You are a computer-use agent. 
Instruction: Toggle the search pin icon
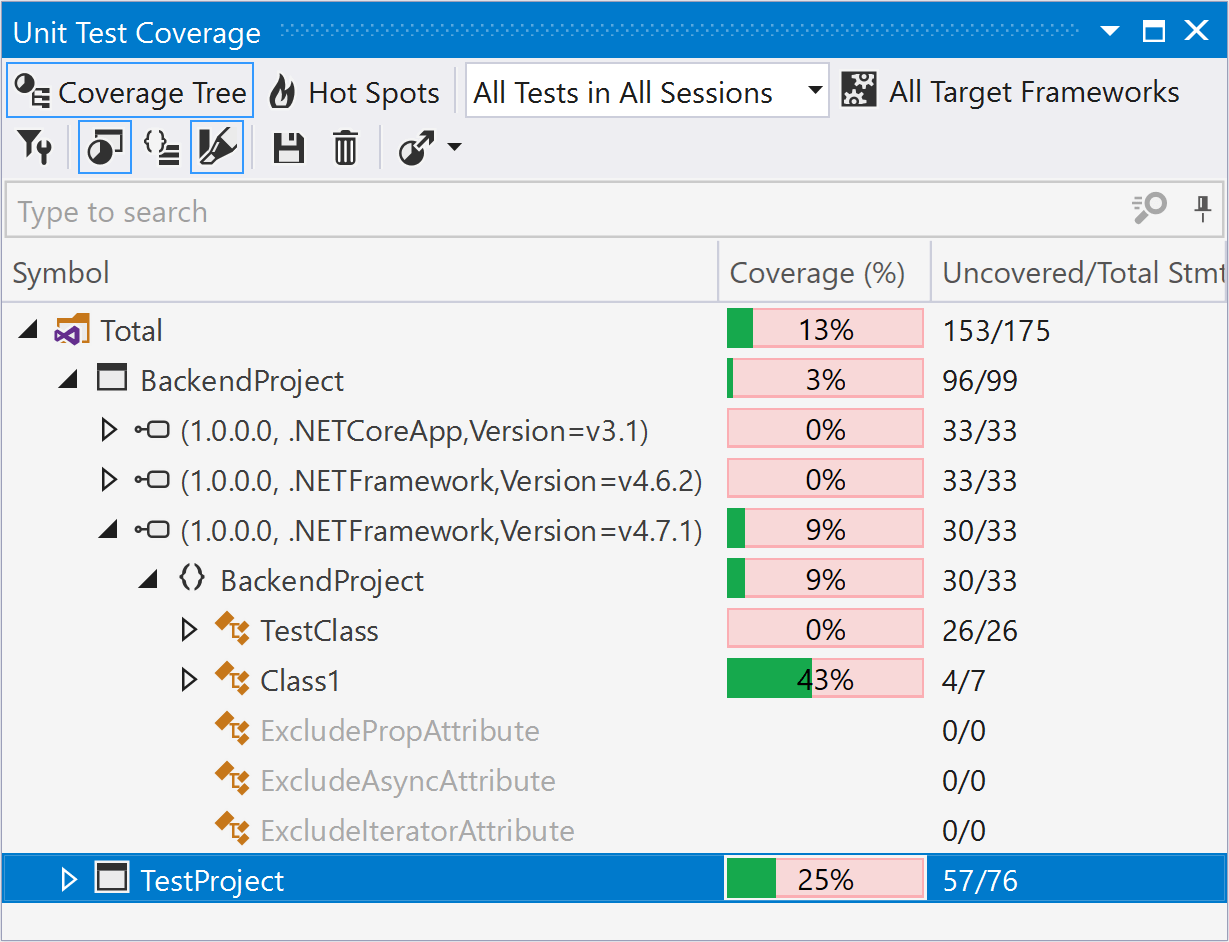click(1202, 210)
